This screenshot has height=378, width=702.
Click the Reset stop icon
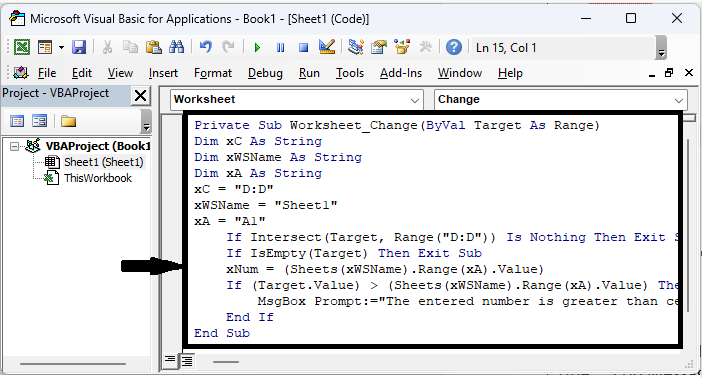304,47
